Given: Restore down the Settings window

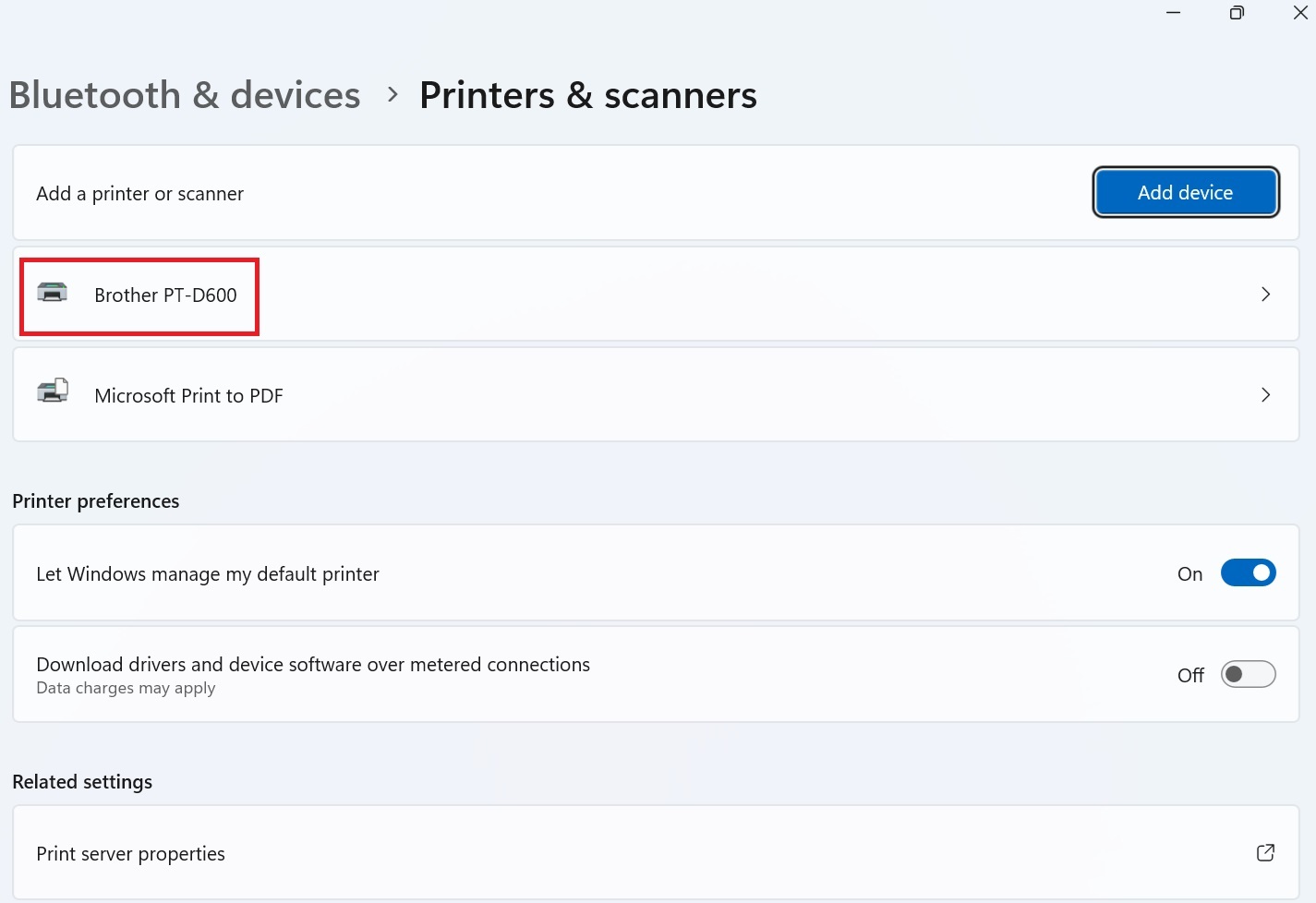Looking at the screenshot, I should (x=1237, y=13).
